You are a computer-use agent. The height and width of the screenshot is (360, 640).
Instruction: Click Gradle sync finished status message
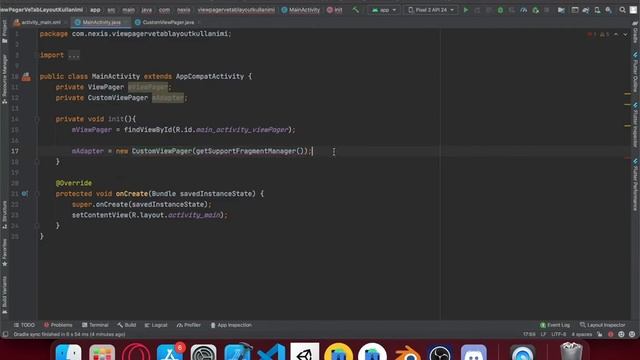69,334
